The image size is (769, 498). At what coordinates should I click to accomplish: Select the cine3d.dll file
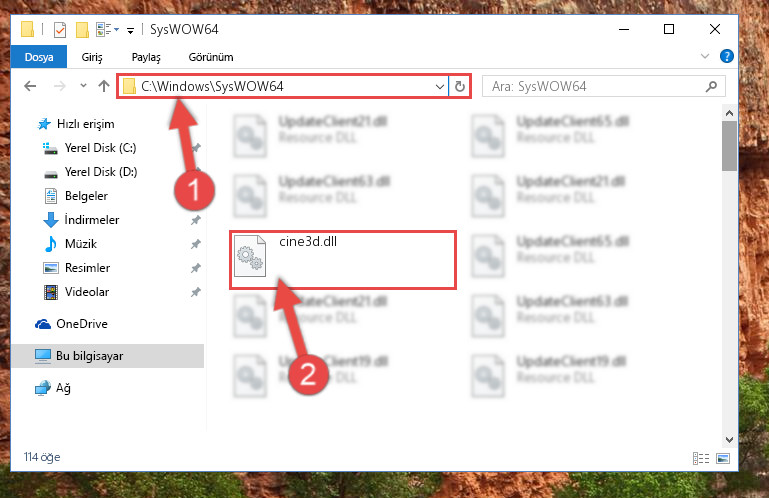click(x=343, y=260)
